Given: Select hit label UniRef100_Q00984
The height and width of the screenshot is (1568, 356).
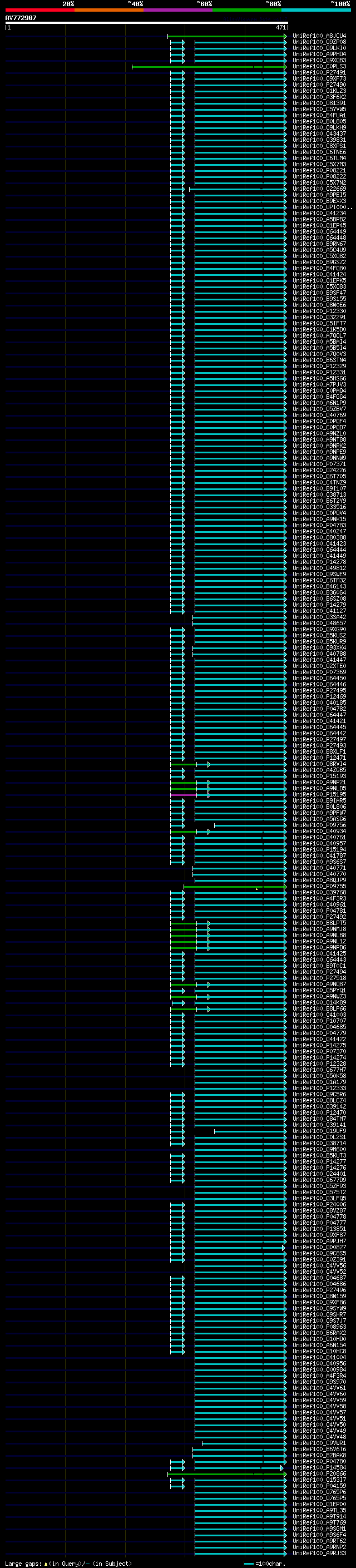Looking at the screenshot, I should coord(319,1370).
